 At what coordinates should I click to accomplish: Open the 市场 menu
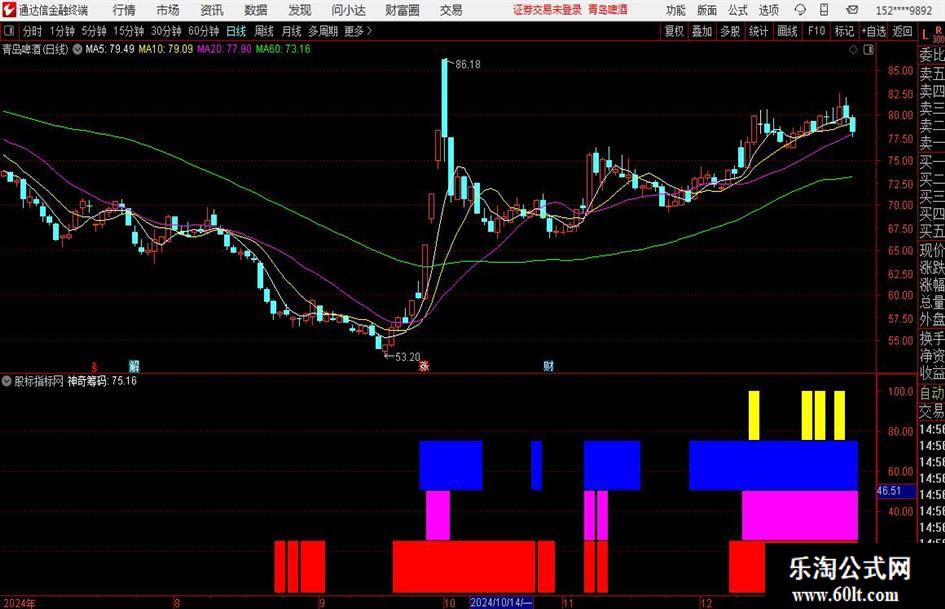click(168, 10)
